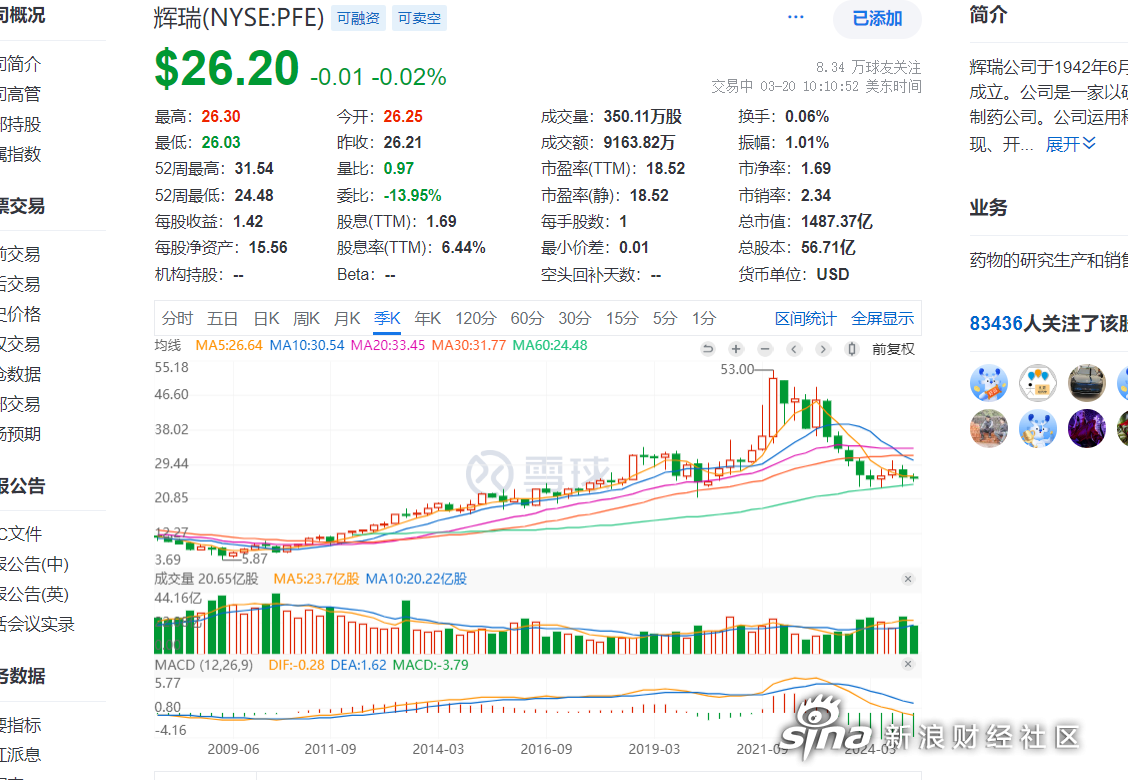Switch chart to 5分 interval
The height and width of the screenshot is (780, 1128).
tap(665, 318)
